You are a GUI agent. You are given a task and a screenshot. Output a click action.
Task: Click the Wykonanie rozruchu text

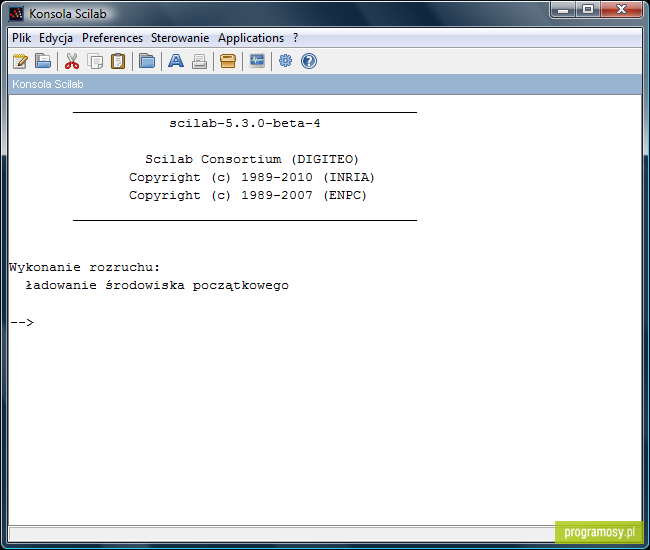coord(85,267)
